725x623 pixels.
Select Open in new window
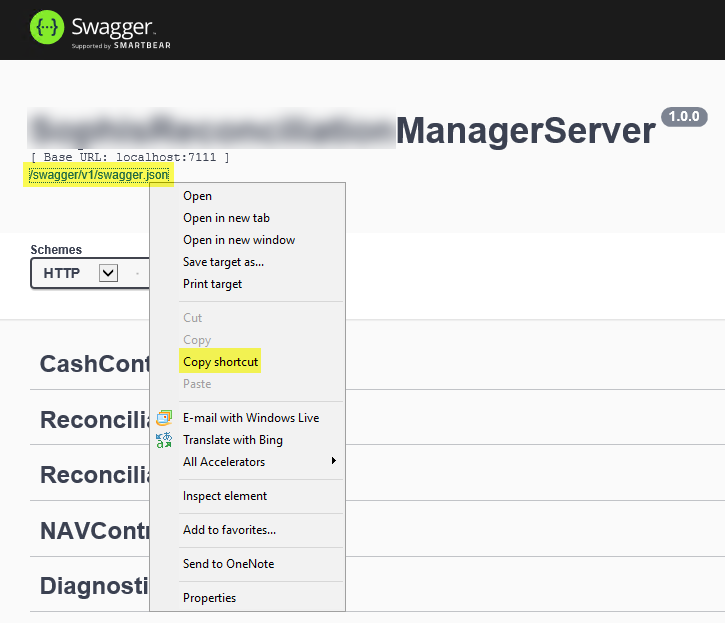click(239, 240)
